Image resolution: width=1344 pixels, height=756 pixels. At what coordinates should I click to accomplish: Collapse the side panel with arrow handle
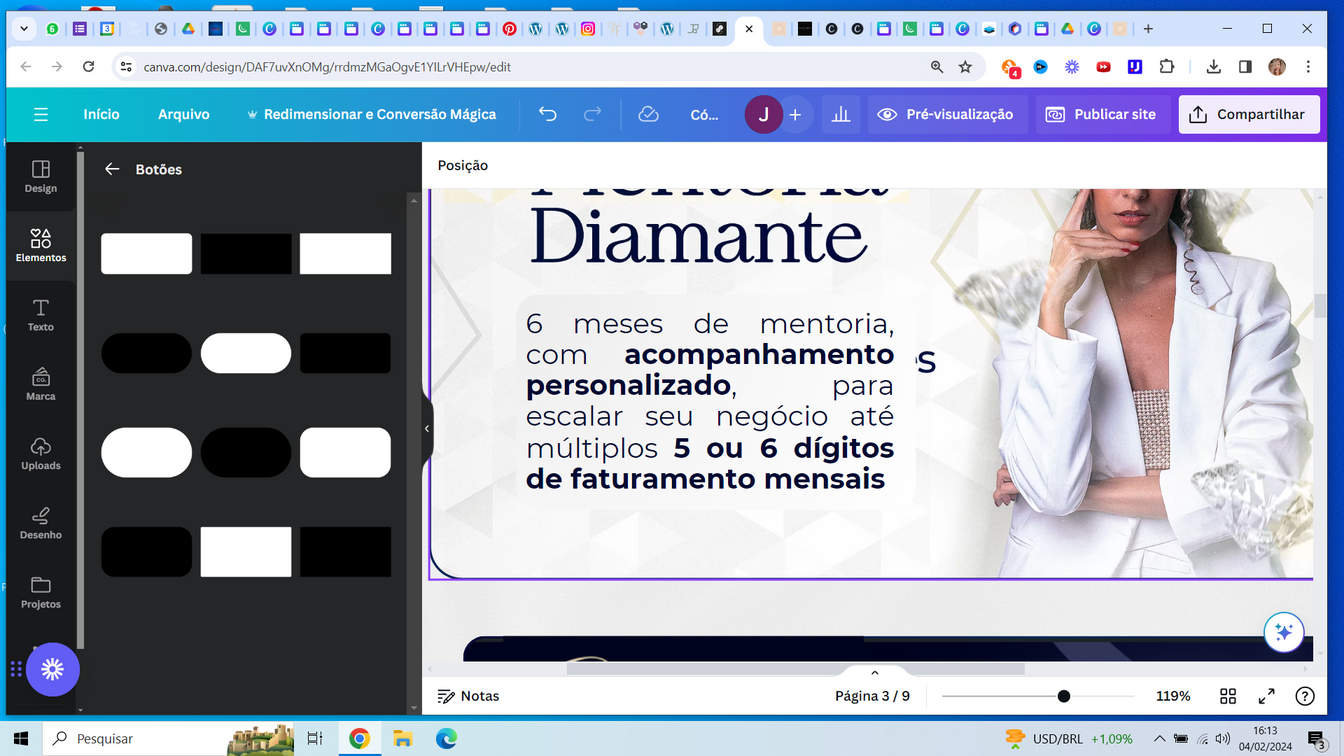(427, 429)
